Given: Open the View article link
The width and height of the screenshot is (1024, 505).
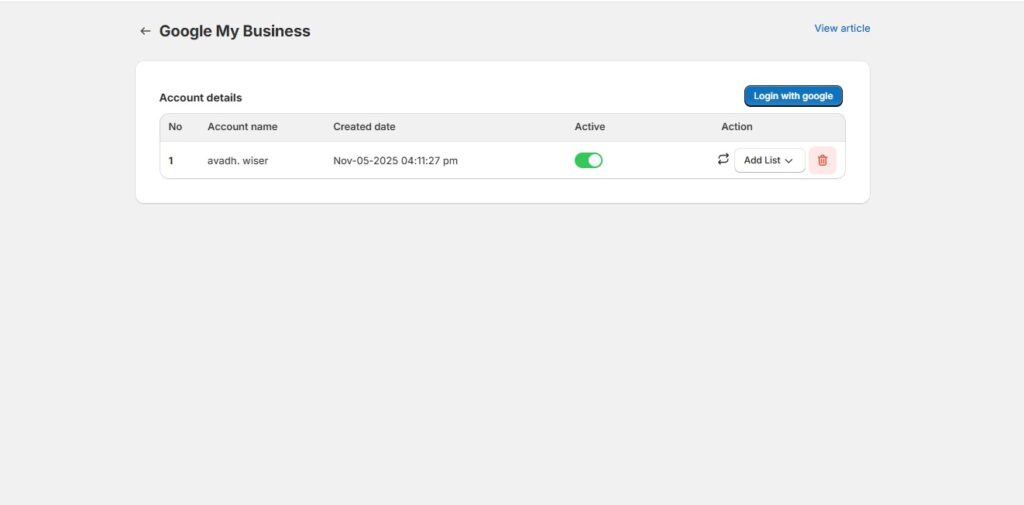Looking at the screenshot, I should click(x=841, y=28).
